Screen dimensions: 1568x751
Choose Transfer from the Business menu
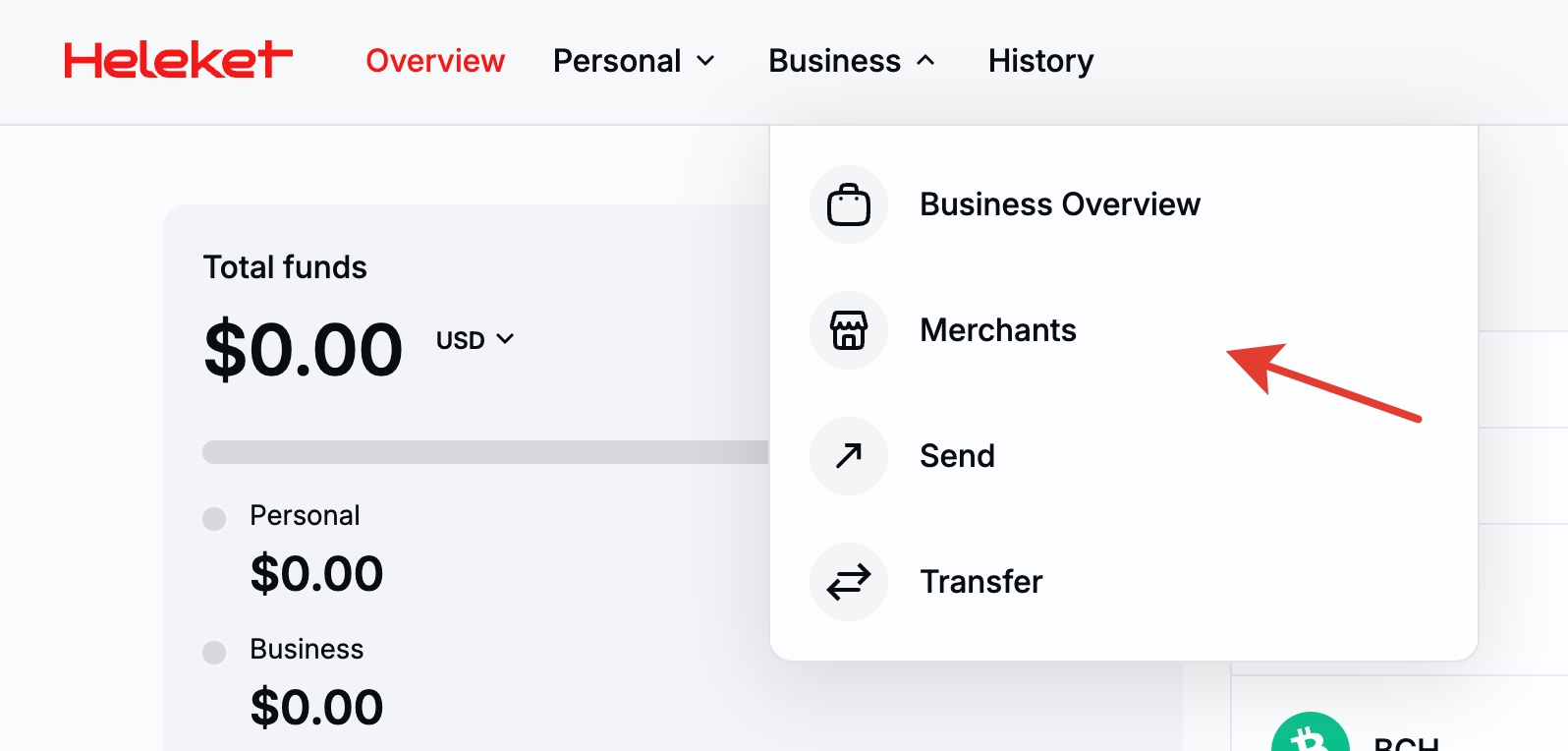(980, 582)
